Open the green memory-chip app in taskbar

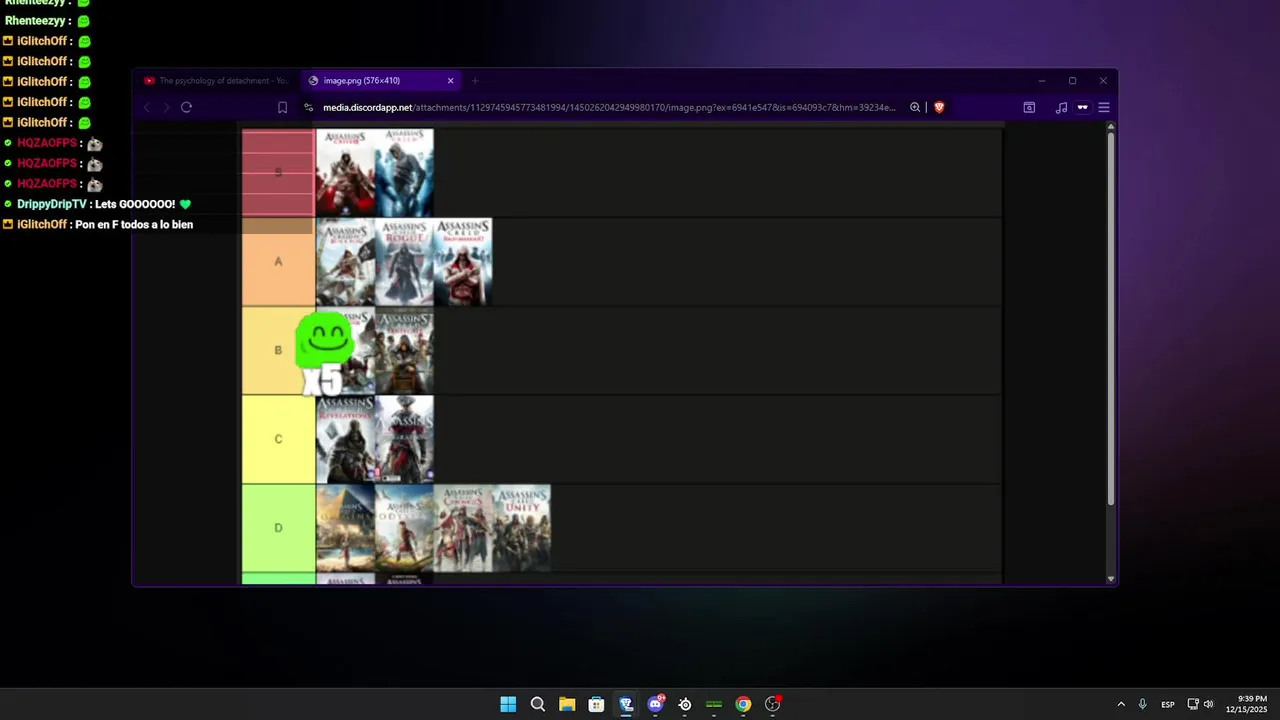(x=714, y=704)
